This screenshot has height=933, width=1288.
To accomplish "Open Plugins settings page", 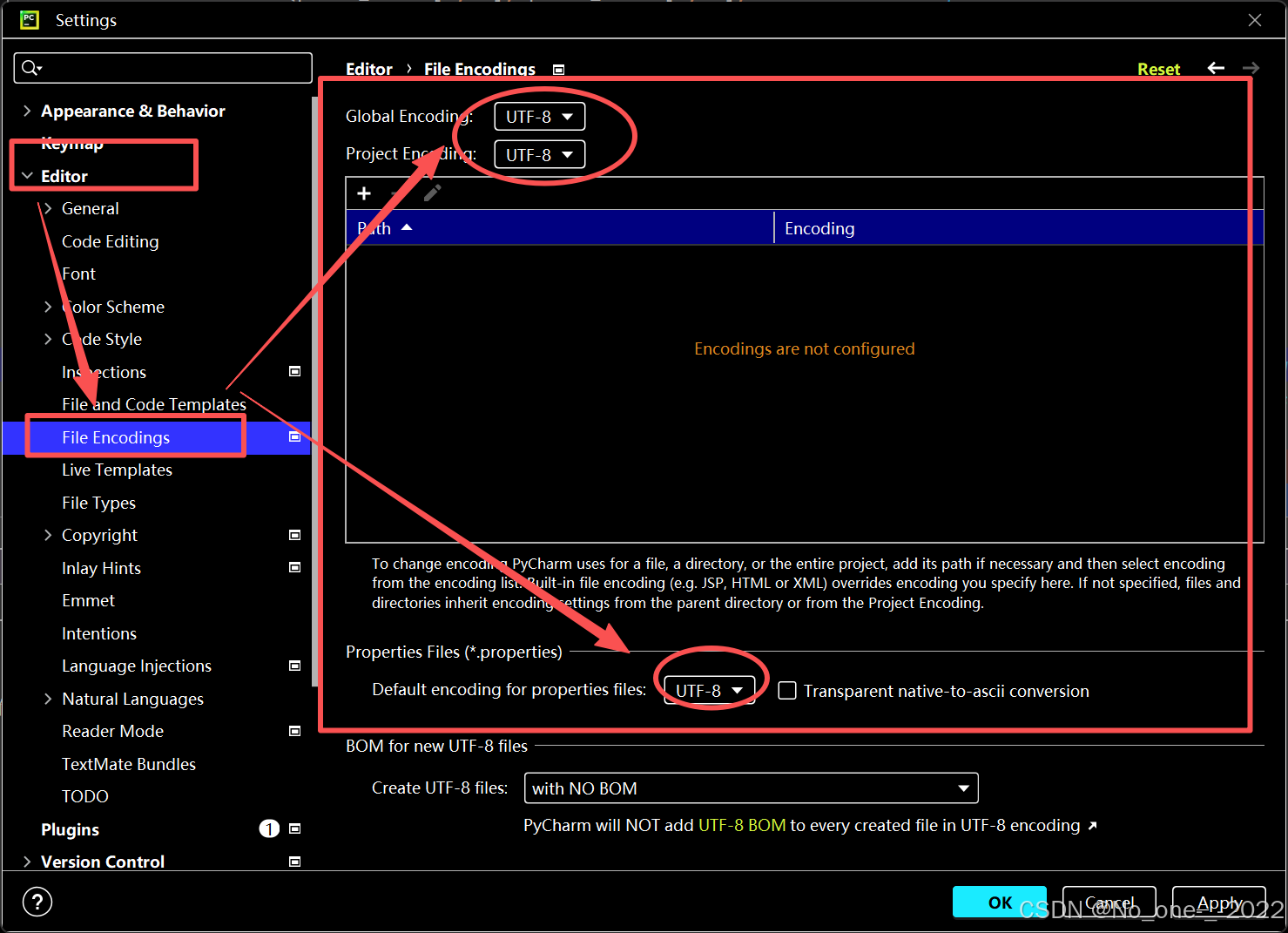I will click(x=70, y=829).
